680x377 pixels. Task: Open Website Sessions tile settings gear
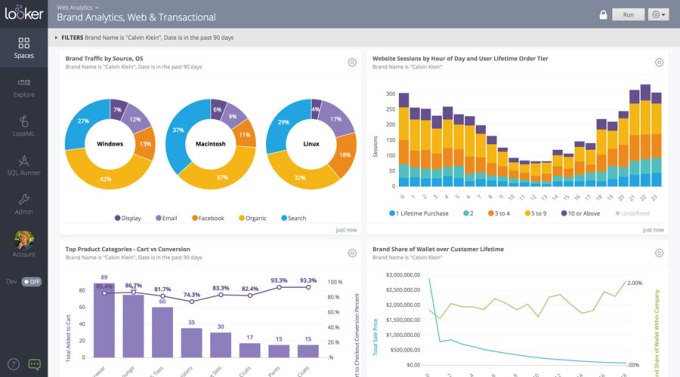pyautogui.click(x=659, y=62)
